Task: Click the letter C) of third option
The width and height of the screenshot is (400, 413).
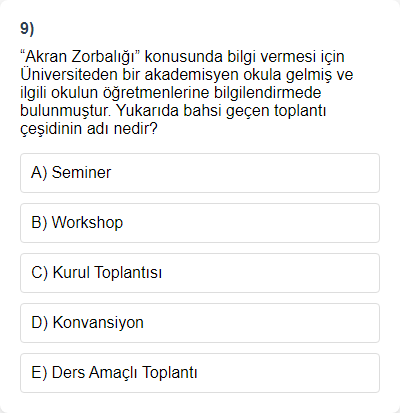Action: coord(39,273)
